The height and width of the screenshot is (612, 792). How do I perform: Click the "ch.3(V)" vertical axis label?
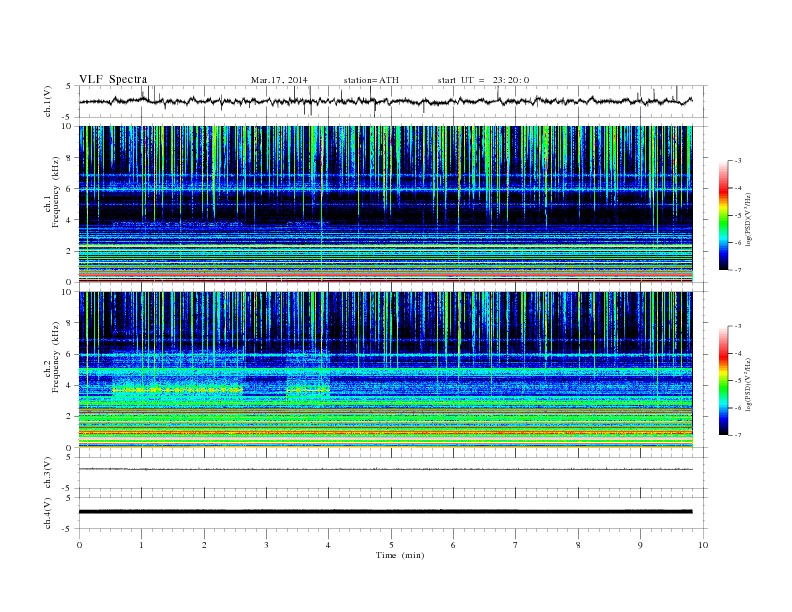(x=48, y=473)
